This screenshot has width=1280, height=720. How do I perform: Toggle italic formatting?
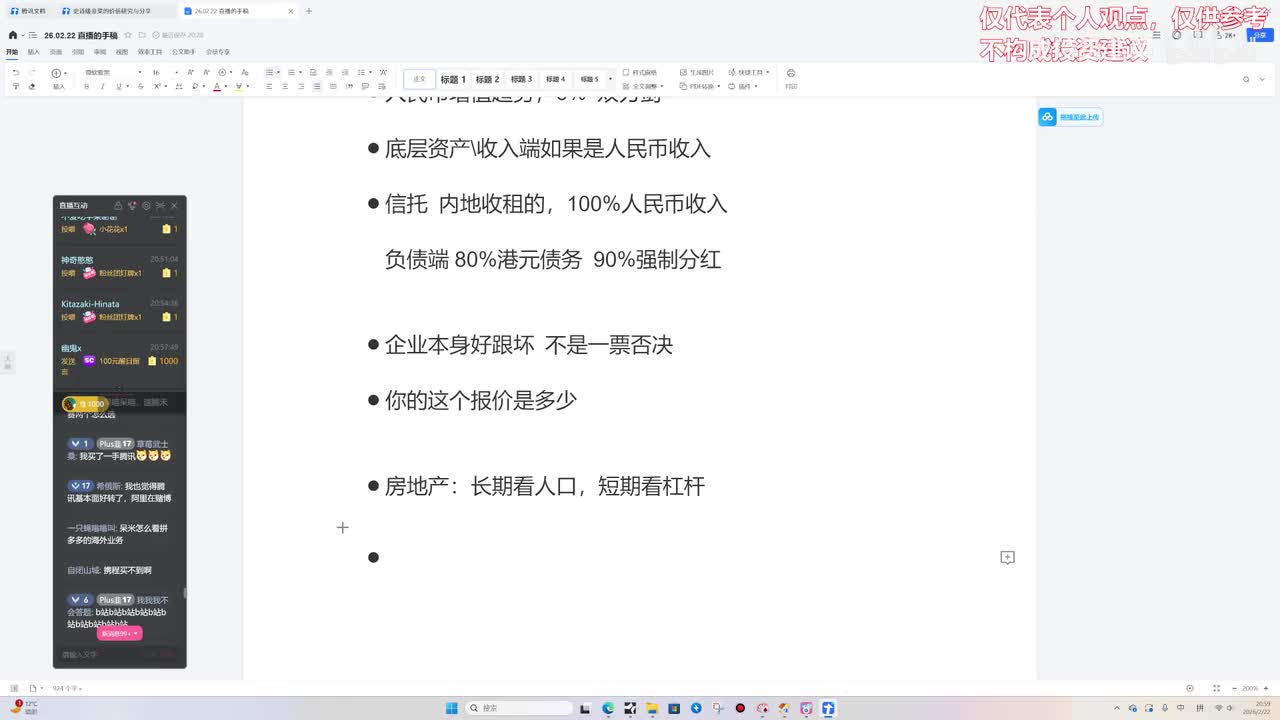tap(102, 86)
